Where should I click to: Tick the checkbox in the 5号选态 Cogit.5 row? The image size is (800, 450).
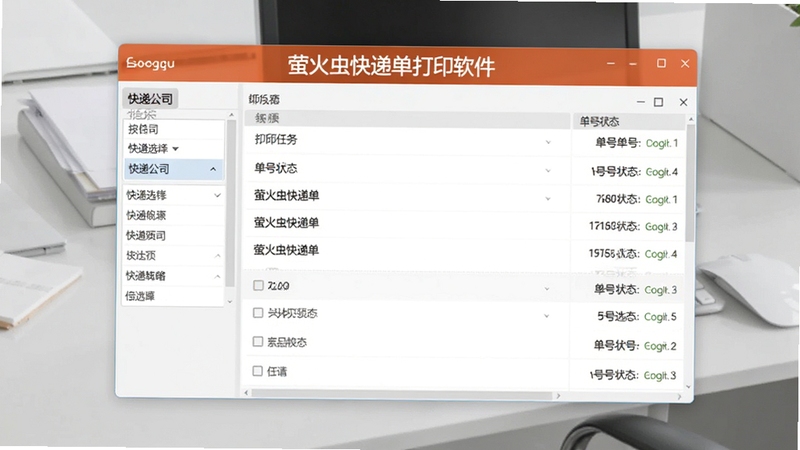[258, 313]
